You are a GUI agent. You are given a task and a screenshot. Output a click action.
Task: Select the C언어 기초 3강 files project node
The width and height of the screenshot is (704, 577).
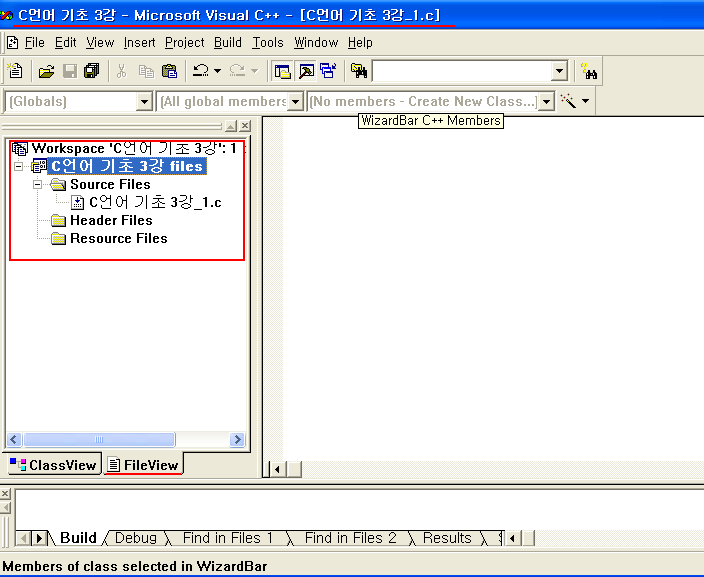[x=127, y=166]
